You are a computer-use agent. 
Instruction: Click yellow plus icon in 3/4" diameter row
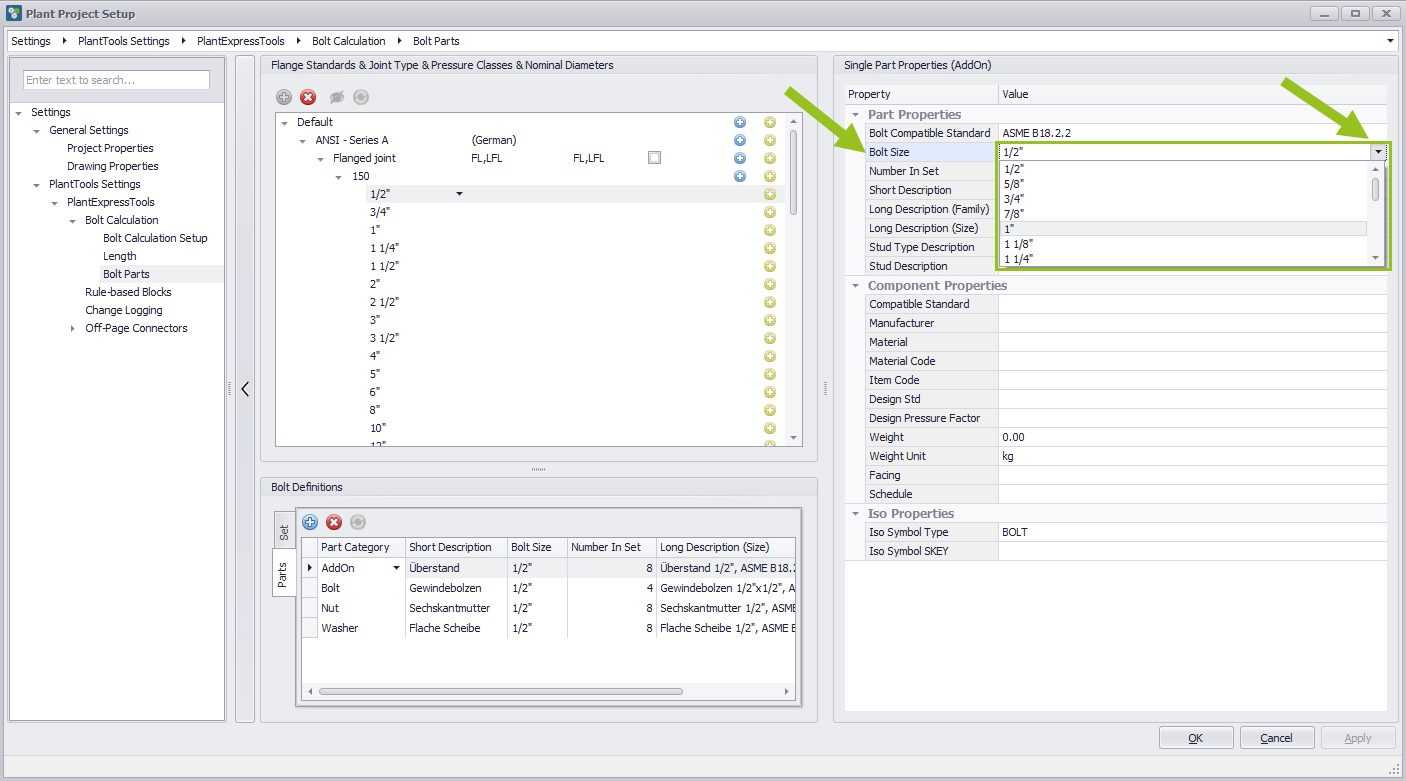(770, 212)
